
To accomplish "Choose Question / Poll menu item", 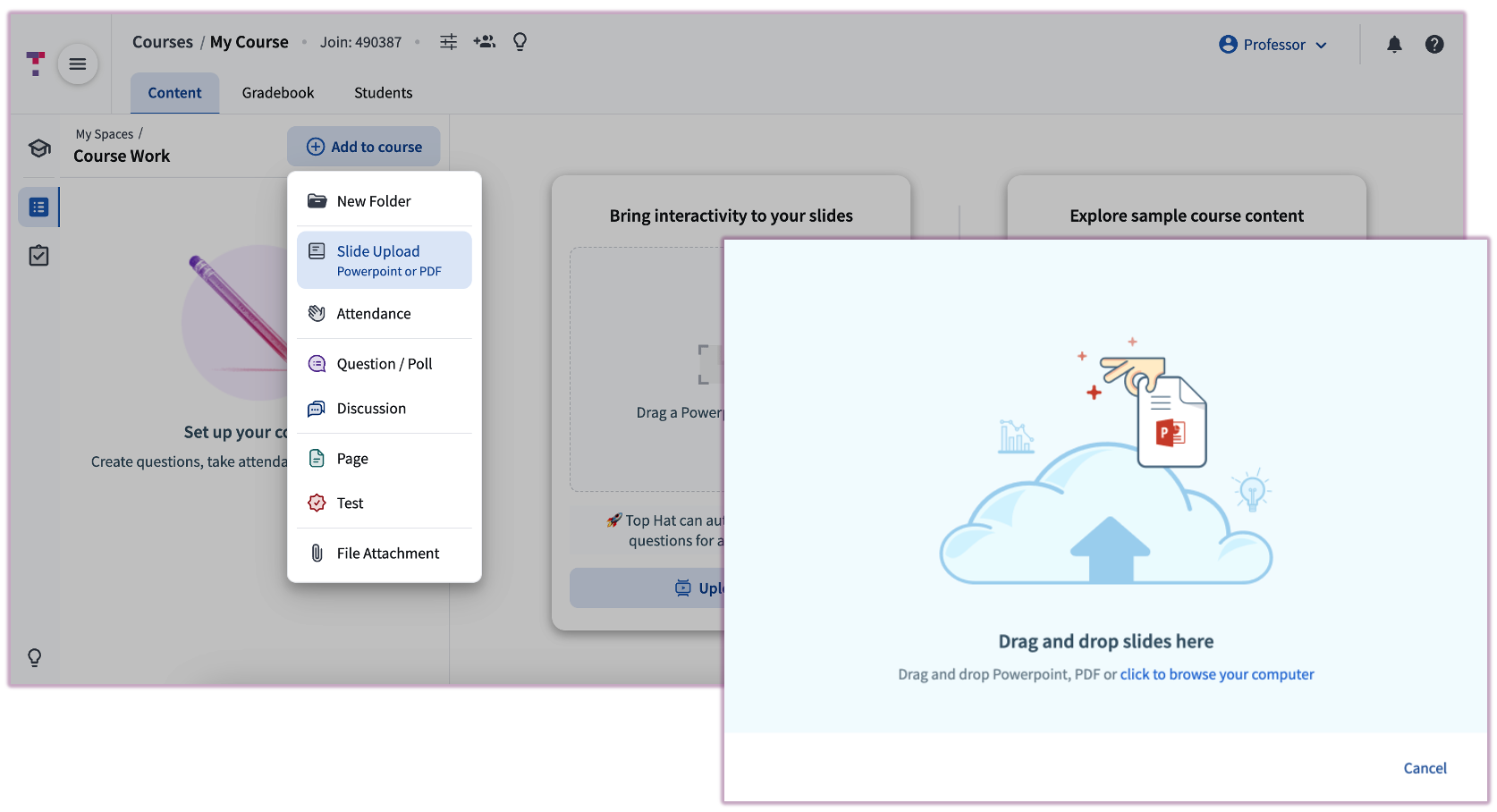I will (x=384, y=364).
